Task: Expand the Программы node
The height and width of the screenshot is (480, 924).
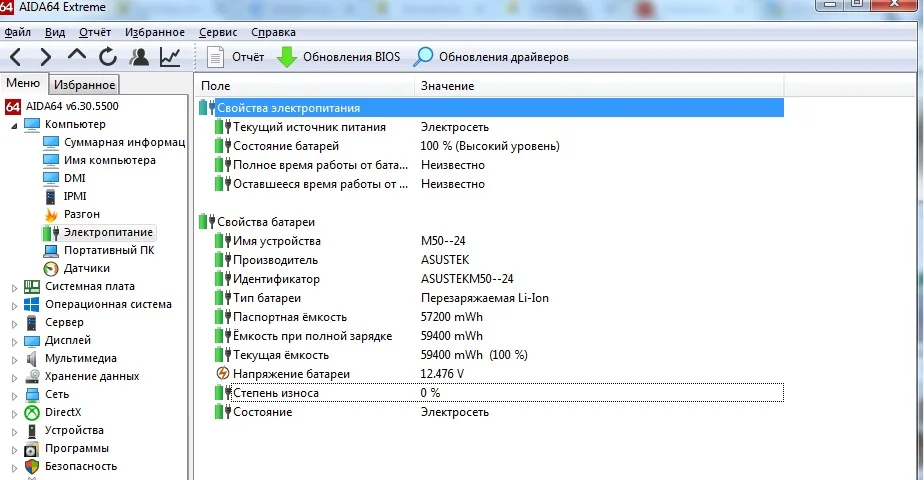Action: pyautogui.click(x=15, y=450)
